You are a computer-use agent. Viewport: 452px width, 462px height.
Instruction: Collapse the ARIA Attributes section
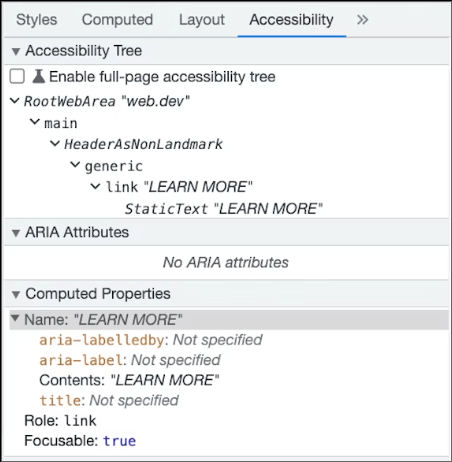pyautogui.click(x=16, y=233)
